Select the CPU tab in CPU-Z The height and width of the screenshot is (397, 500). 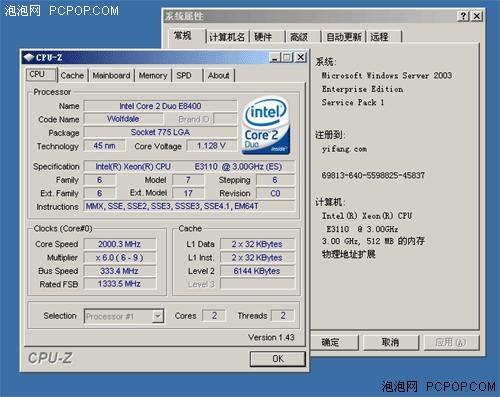[41, 74]
